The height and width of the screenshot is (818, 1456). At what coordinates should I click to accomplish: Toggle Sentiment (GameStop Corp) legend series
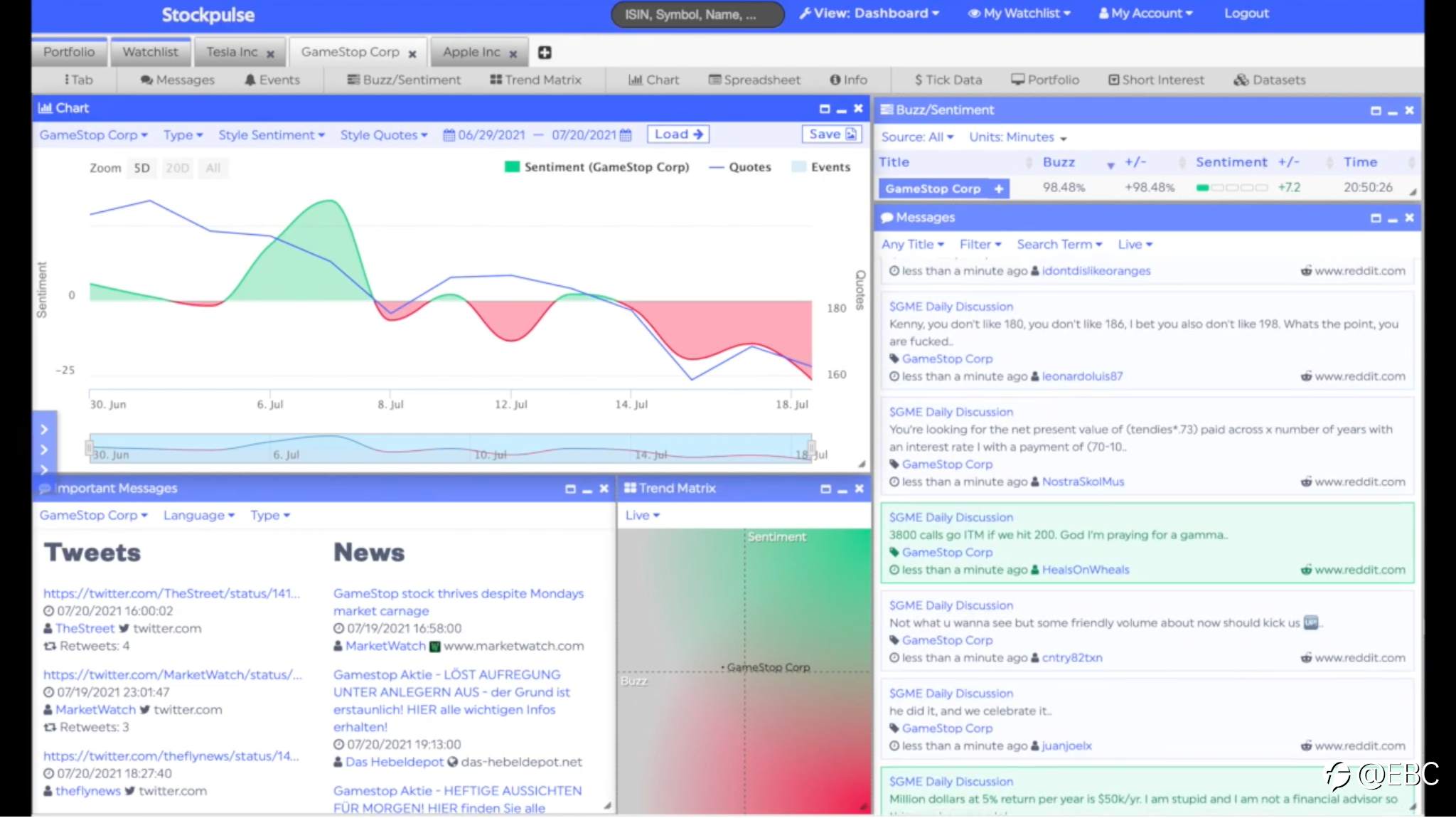tap(597, 167)
